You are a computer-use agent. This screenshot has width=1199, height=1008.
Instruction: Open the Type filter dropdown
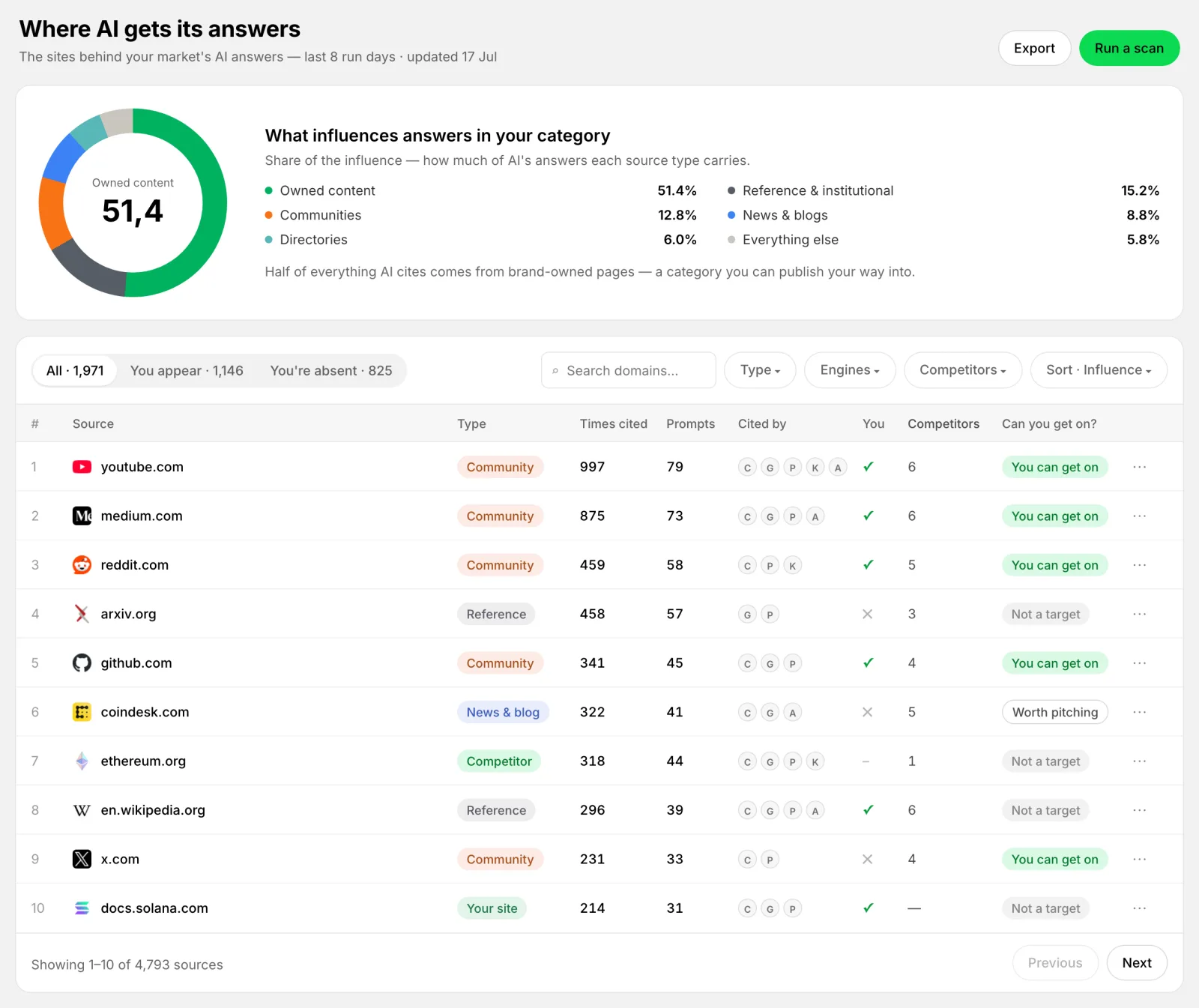(760, 370)
